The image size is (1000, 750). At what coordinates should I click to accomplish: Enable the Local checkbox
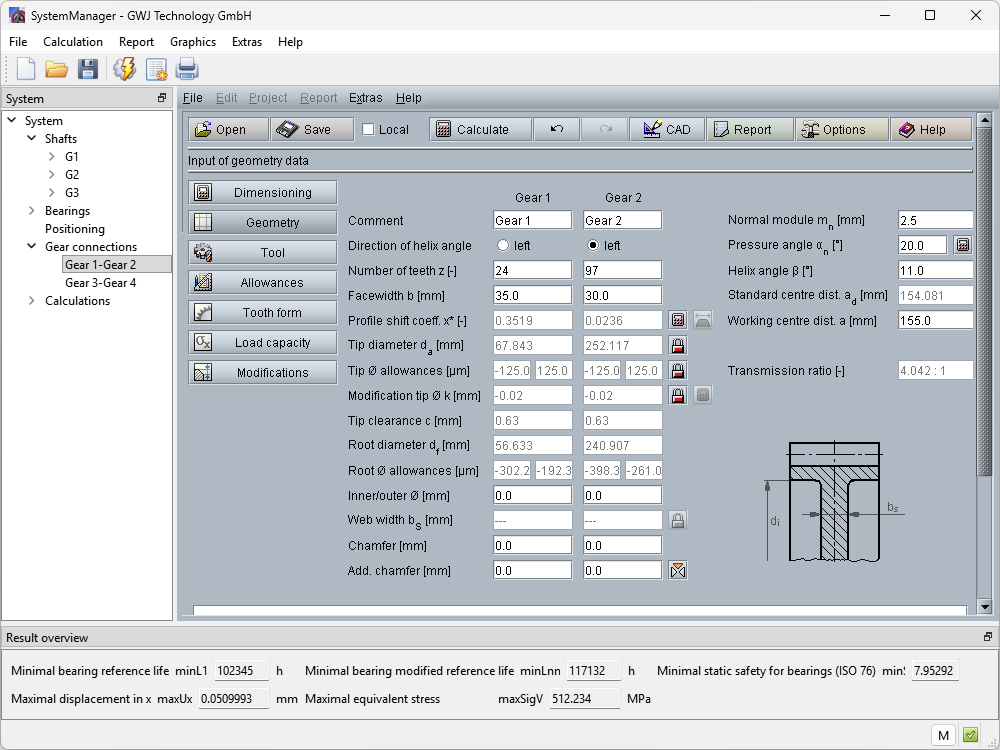368,130
